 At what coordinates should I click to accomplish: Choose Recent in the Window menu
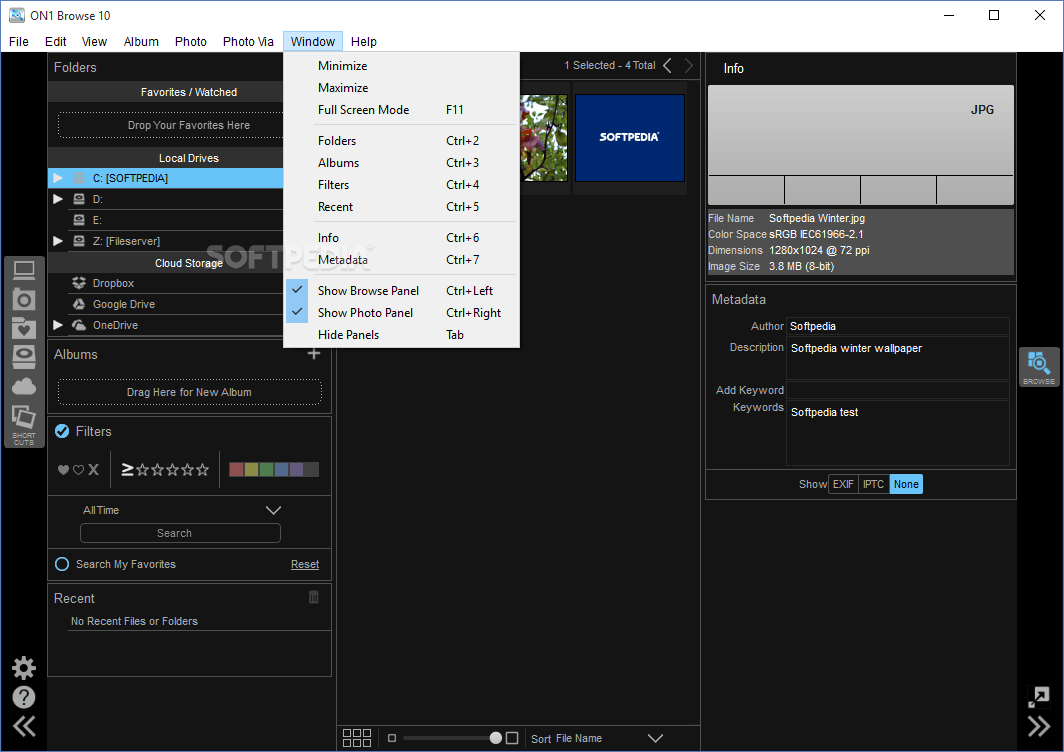402,207
